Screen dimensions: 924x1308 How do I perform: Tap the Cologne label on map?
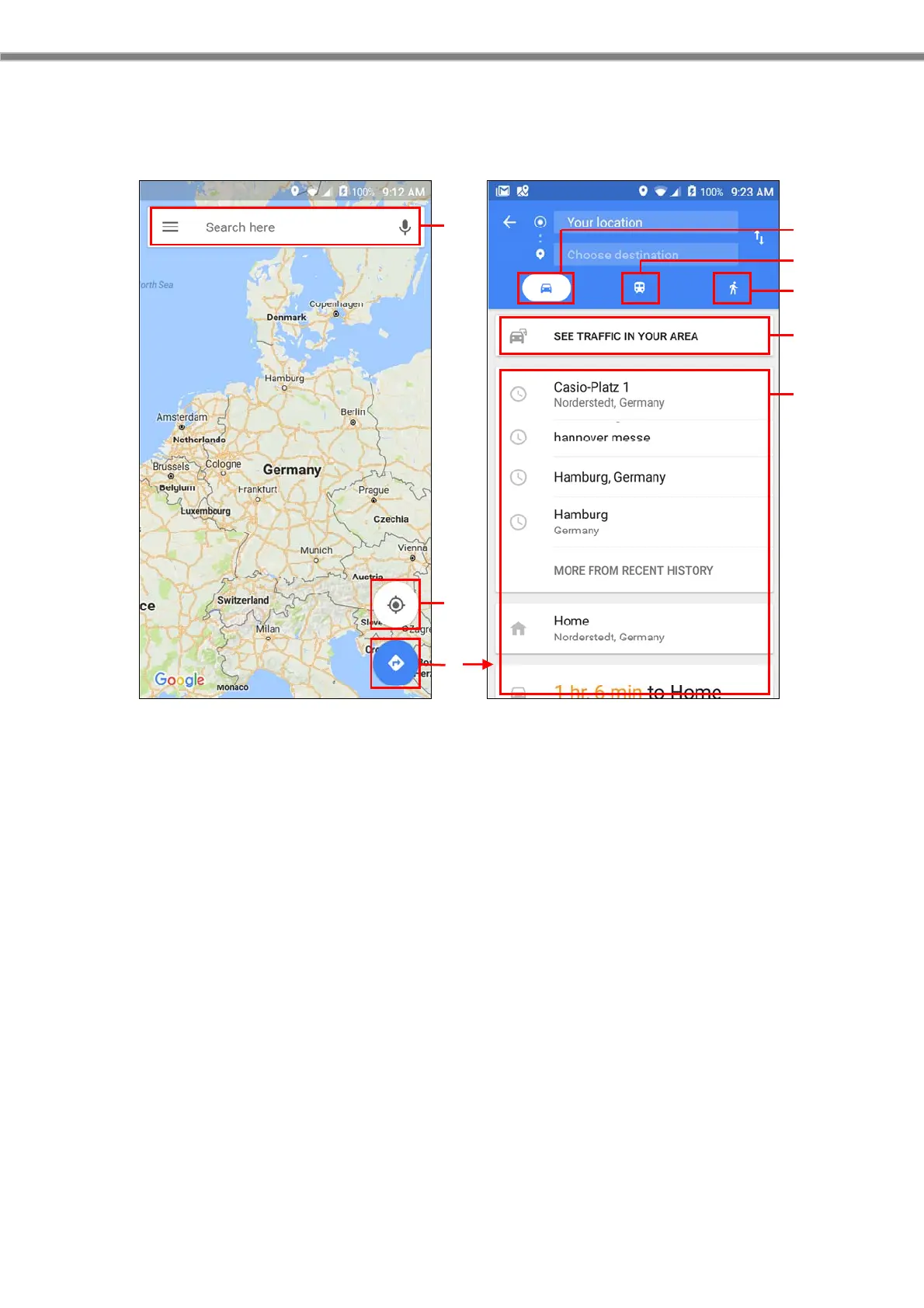coord(223,464)
